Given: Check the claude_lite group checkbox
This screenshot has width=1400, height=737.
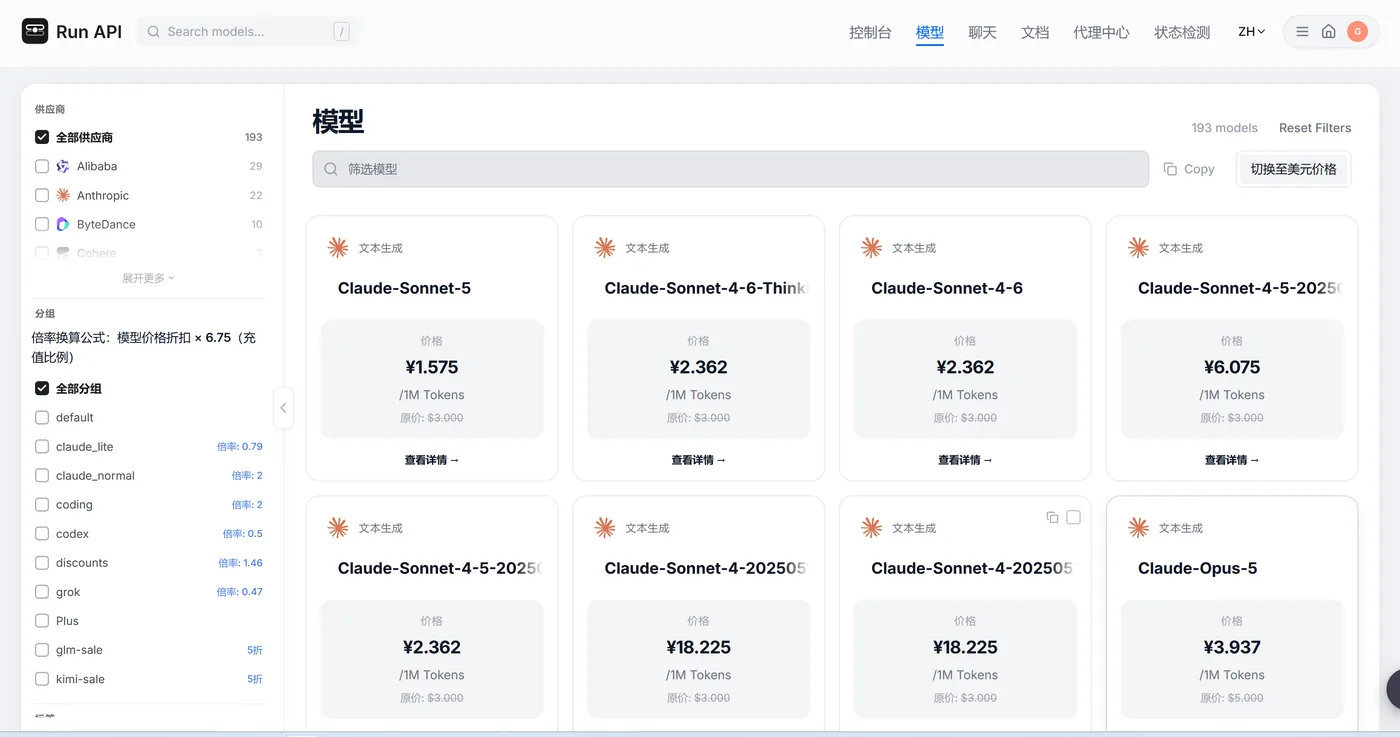Looking at the screenshot, I should 42,446.
